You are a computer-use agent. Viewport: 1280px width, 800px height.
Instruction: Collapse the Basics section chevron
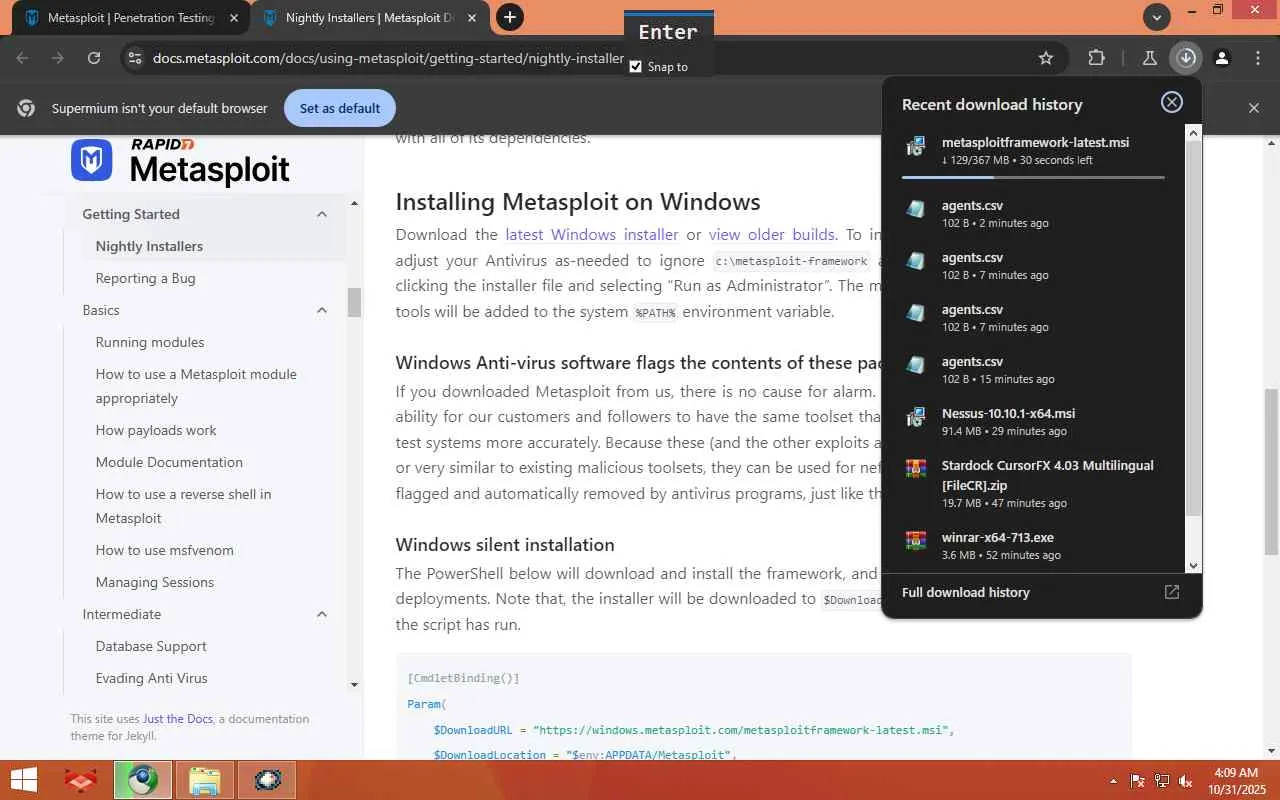click(322, 310)
